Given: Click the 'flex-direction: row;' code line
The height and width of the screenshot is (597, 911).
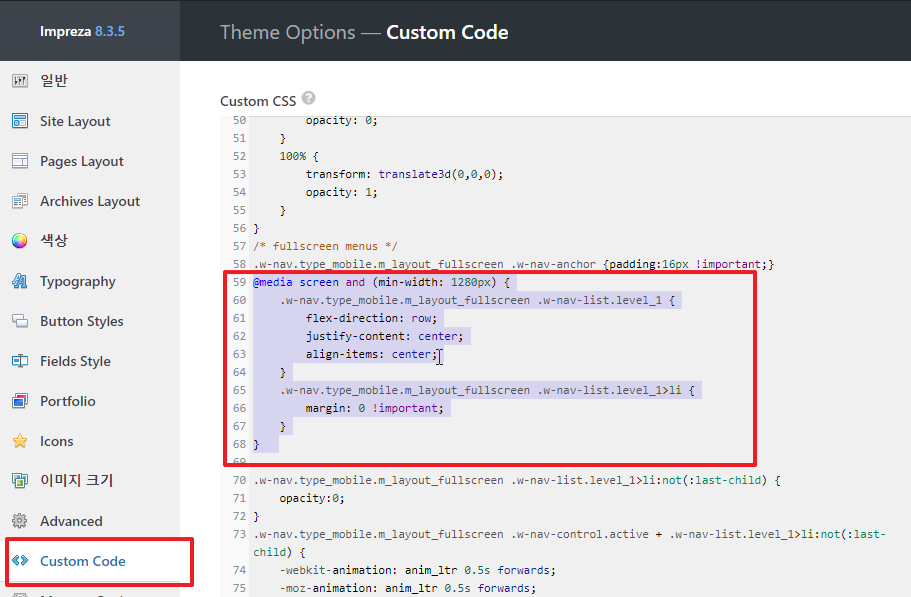Looking at the screenshot, I should pyautogui.click(x=371, y=318).
